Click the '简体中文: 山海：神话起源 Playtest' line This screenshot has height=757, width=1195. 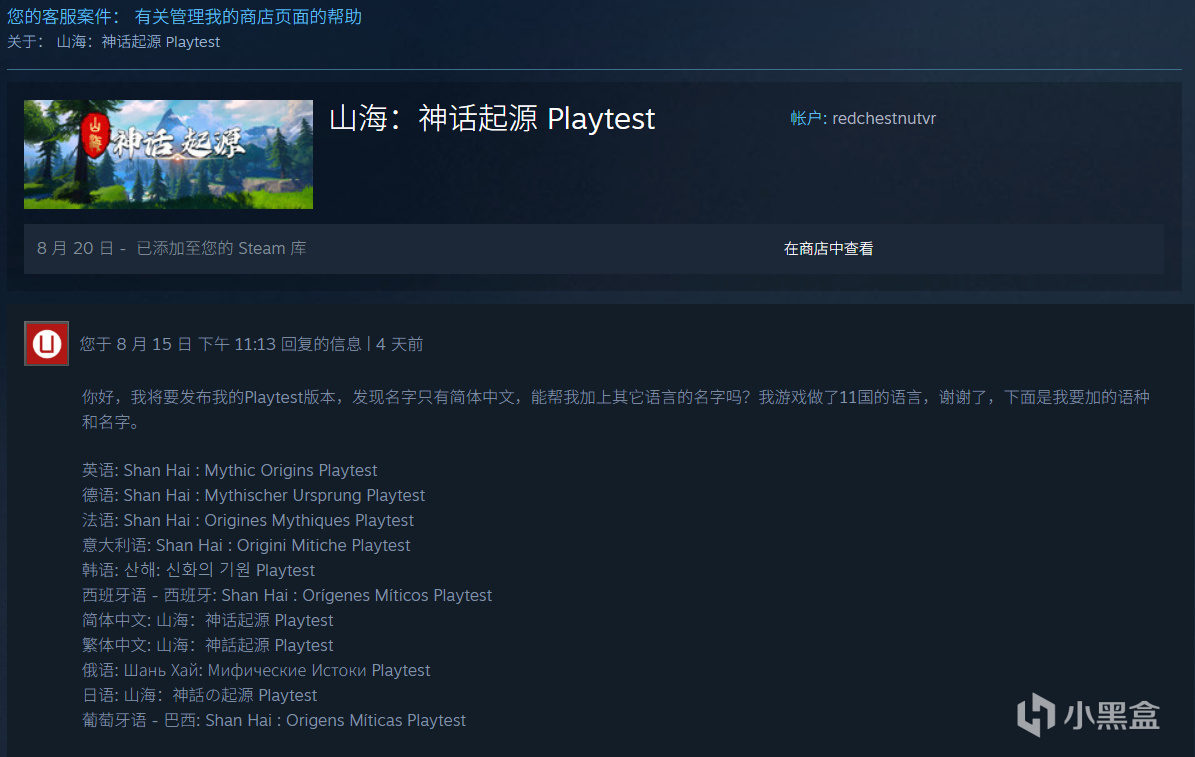point(208,621)
